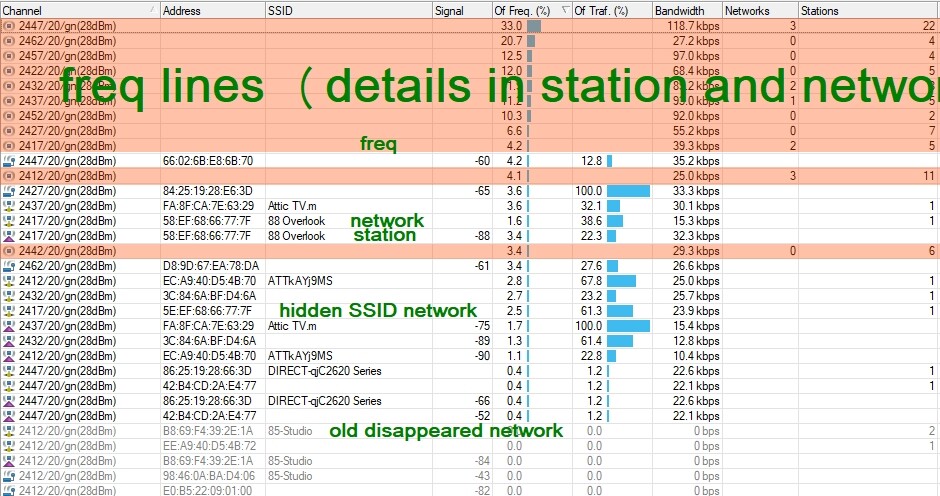Click the greyed 85-Studio network icon with 2 stations
The image size is (940, 496).
coord(8,431)
